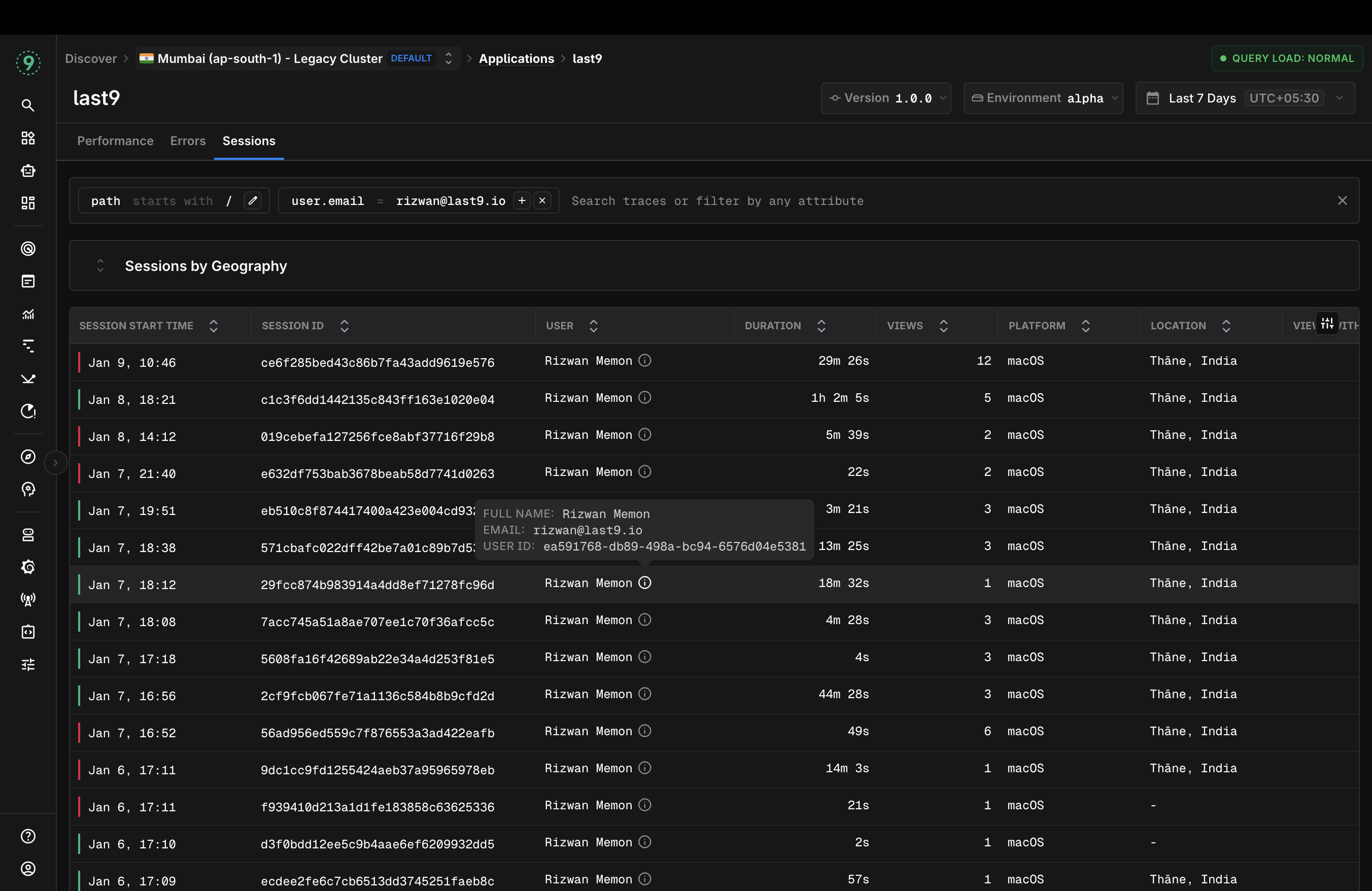The height and width of the screenshot is (891, 1372).
Task: Click the plus icon on the user.email filter
Action: click(522, 200)
